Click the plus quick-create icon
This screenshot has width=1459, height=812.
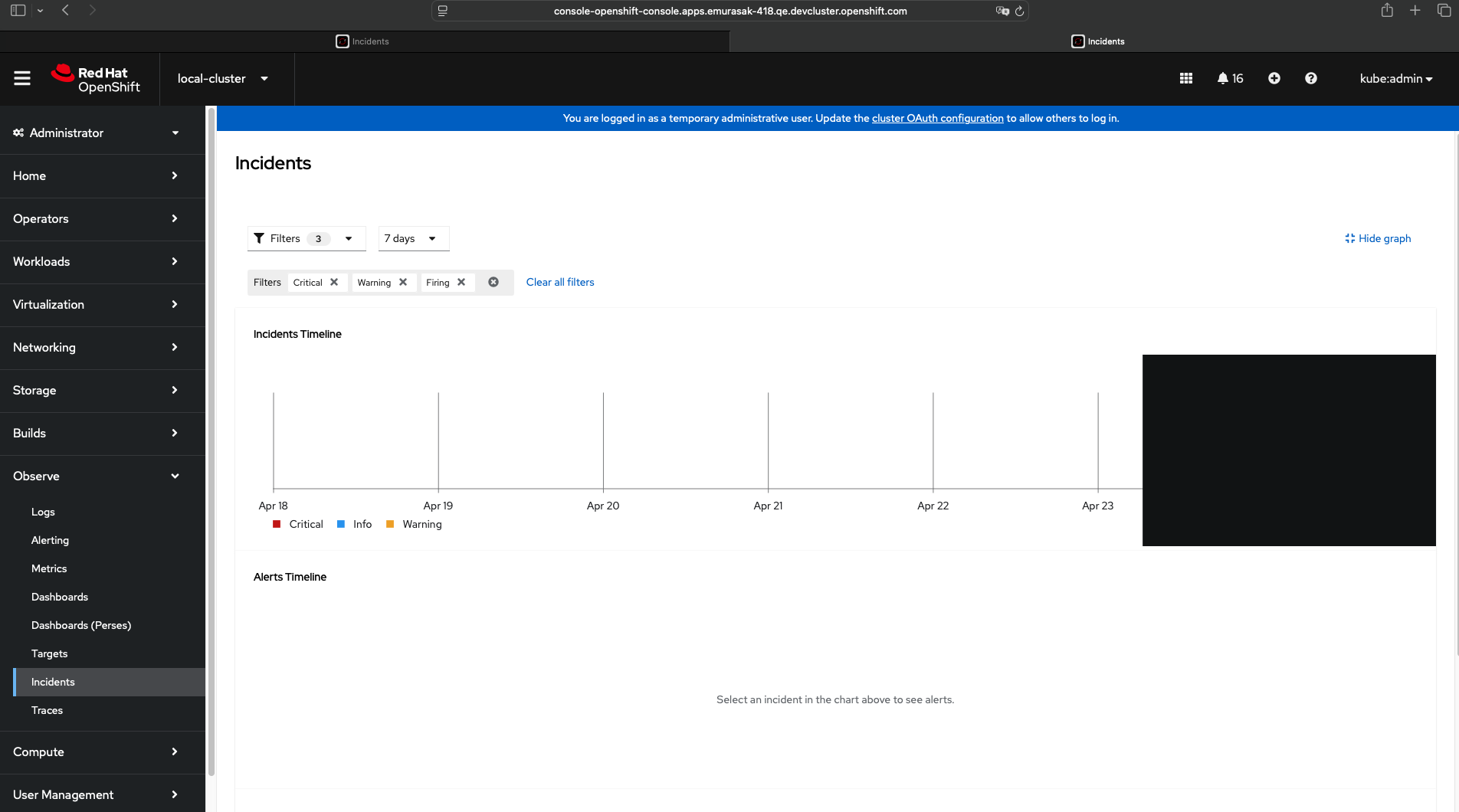[x=1274, y=78]
